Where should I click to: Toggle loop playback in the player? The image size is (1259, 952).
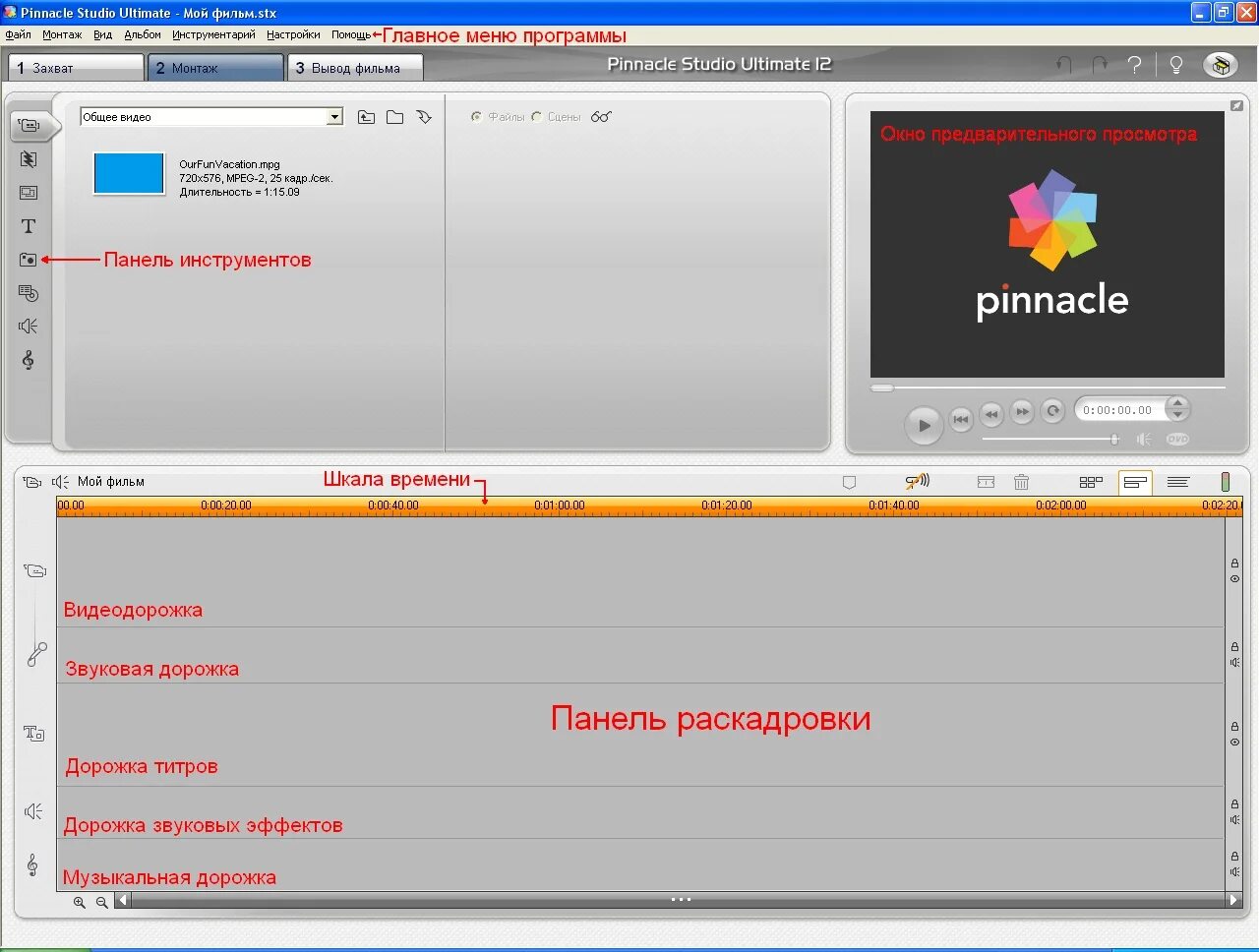(1052, 411)
